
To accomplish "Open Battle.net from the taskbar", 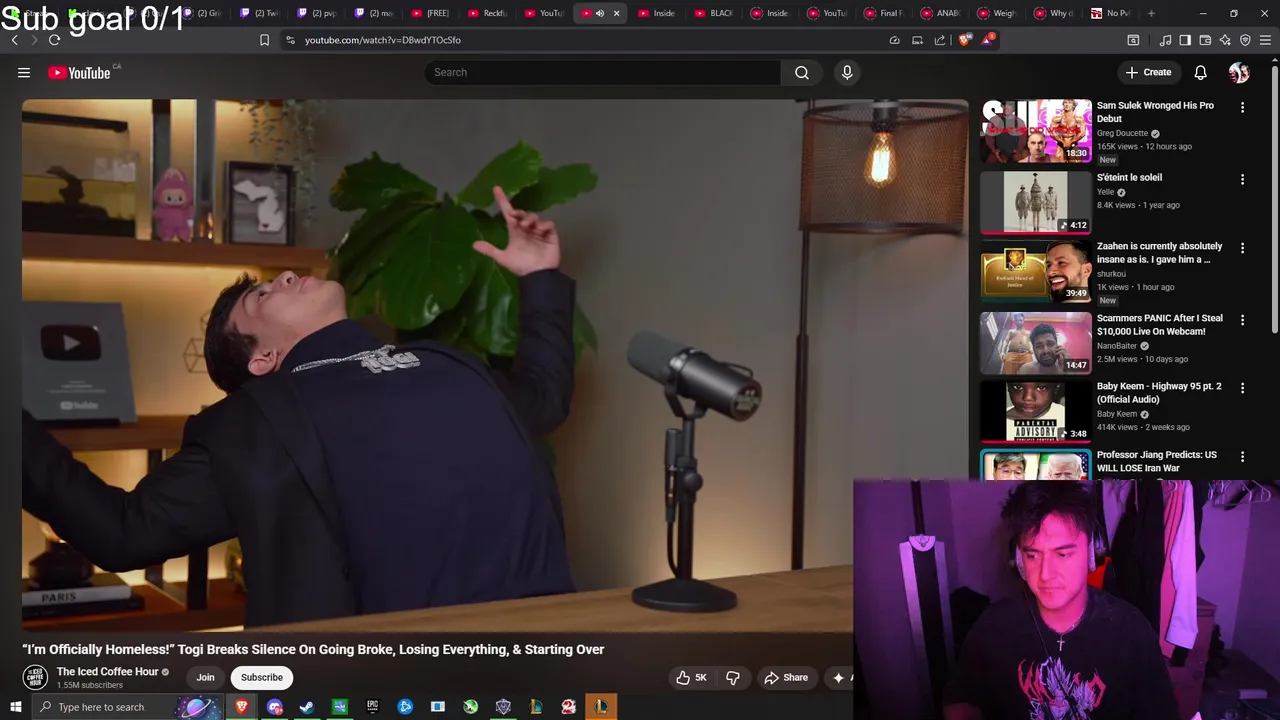I will pyautogui.click(x=405, y=707).
